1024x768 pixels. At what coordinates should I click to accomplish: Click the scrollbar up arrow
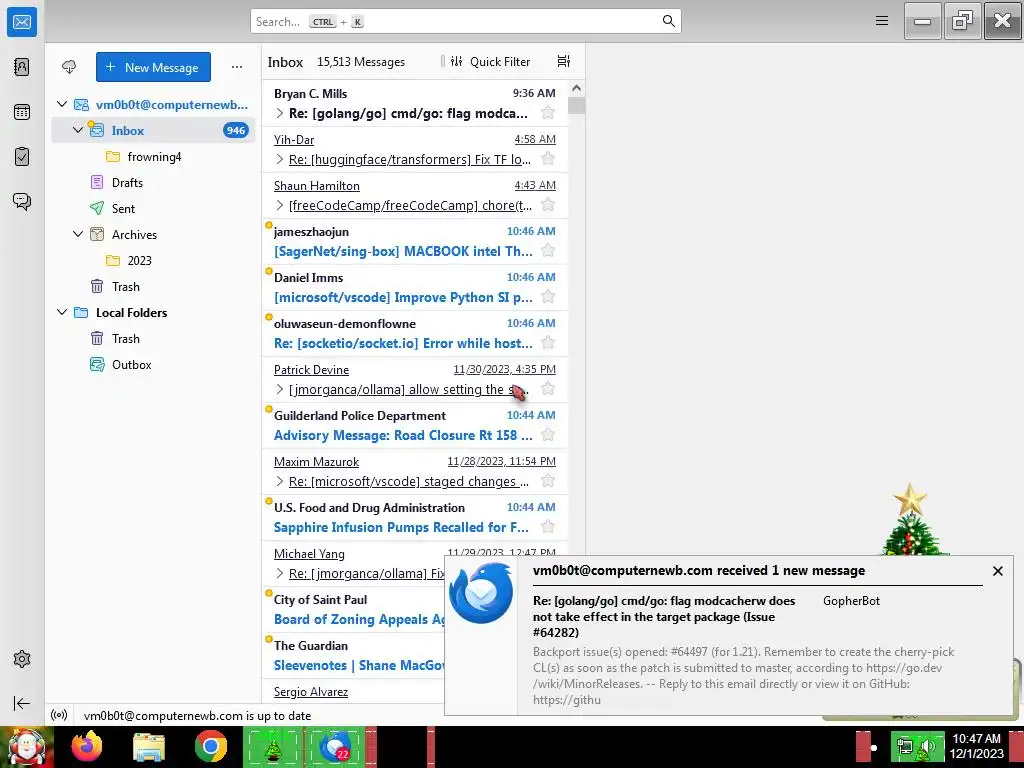click(576, 88)
